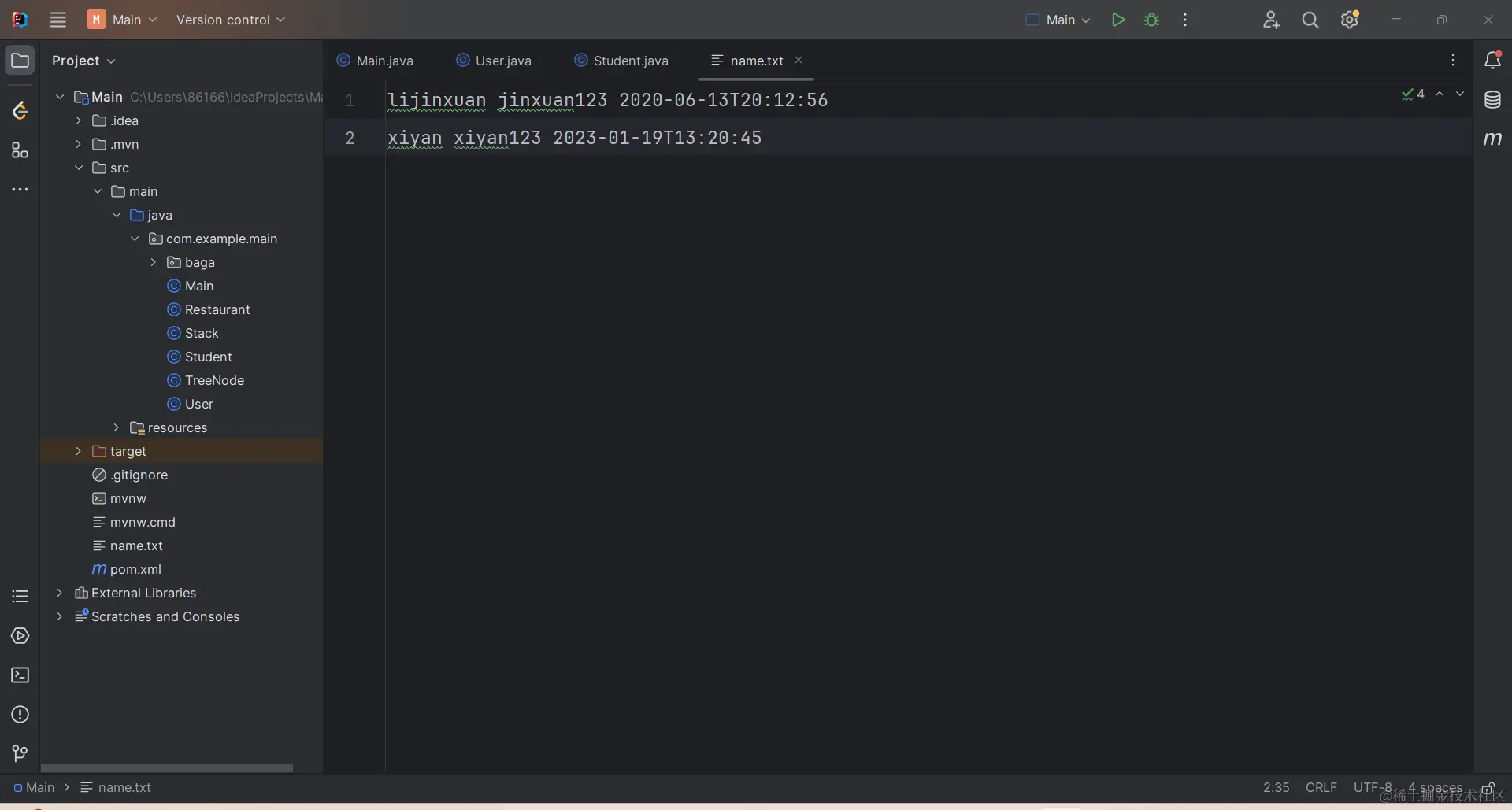
Task: Open Search Everywhere magnifier
Action: click(1310, 20)
